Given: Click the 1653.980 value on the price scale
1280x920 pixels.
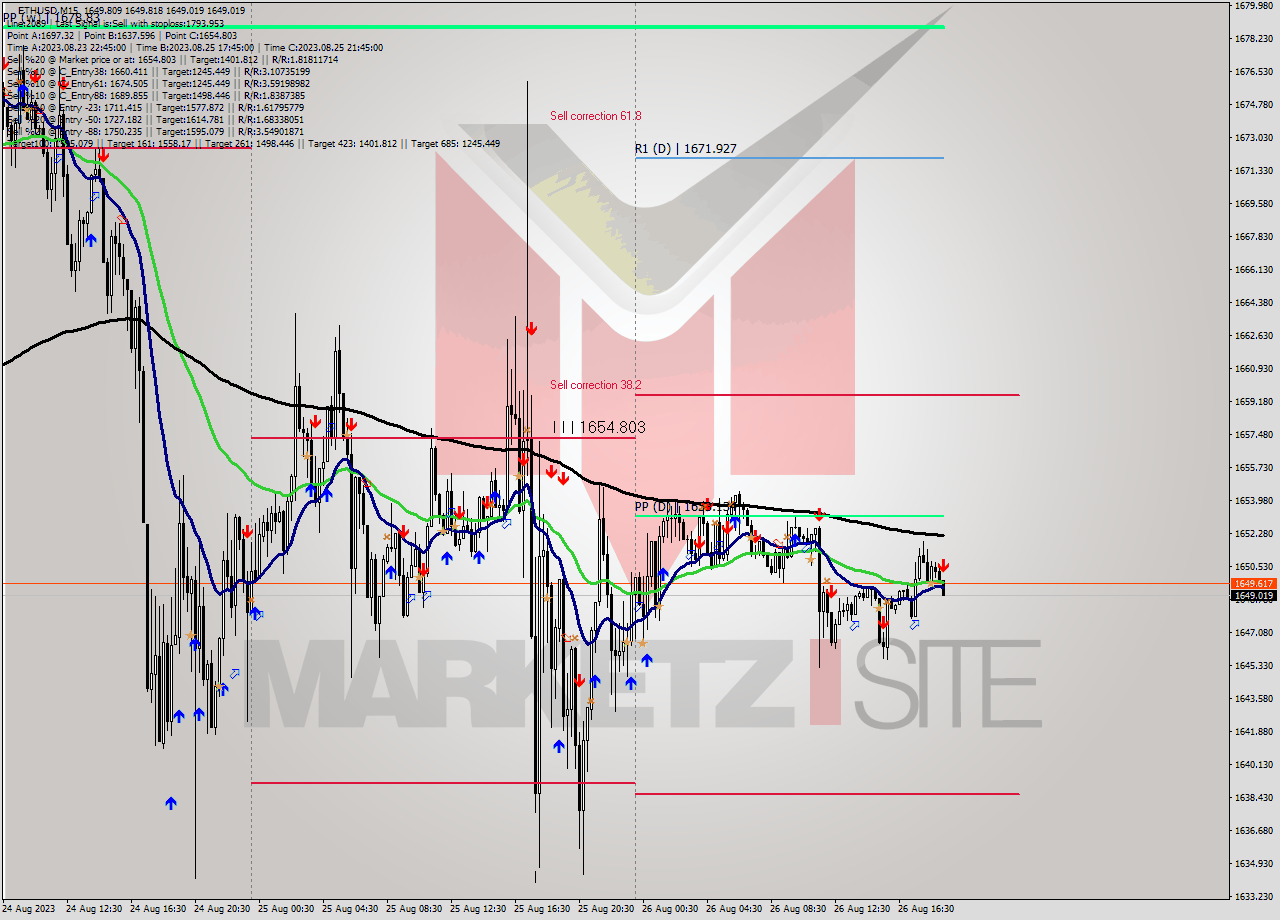Looking at the screenshot, I should click(x=1255, y=501).
